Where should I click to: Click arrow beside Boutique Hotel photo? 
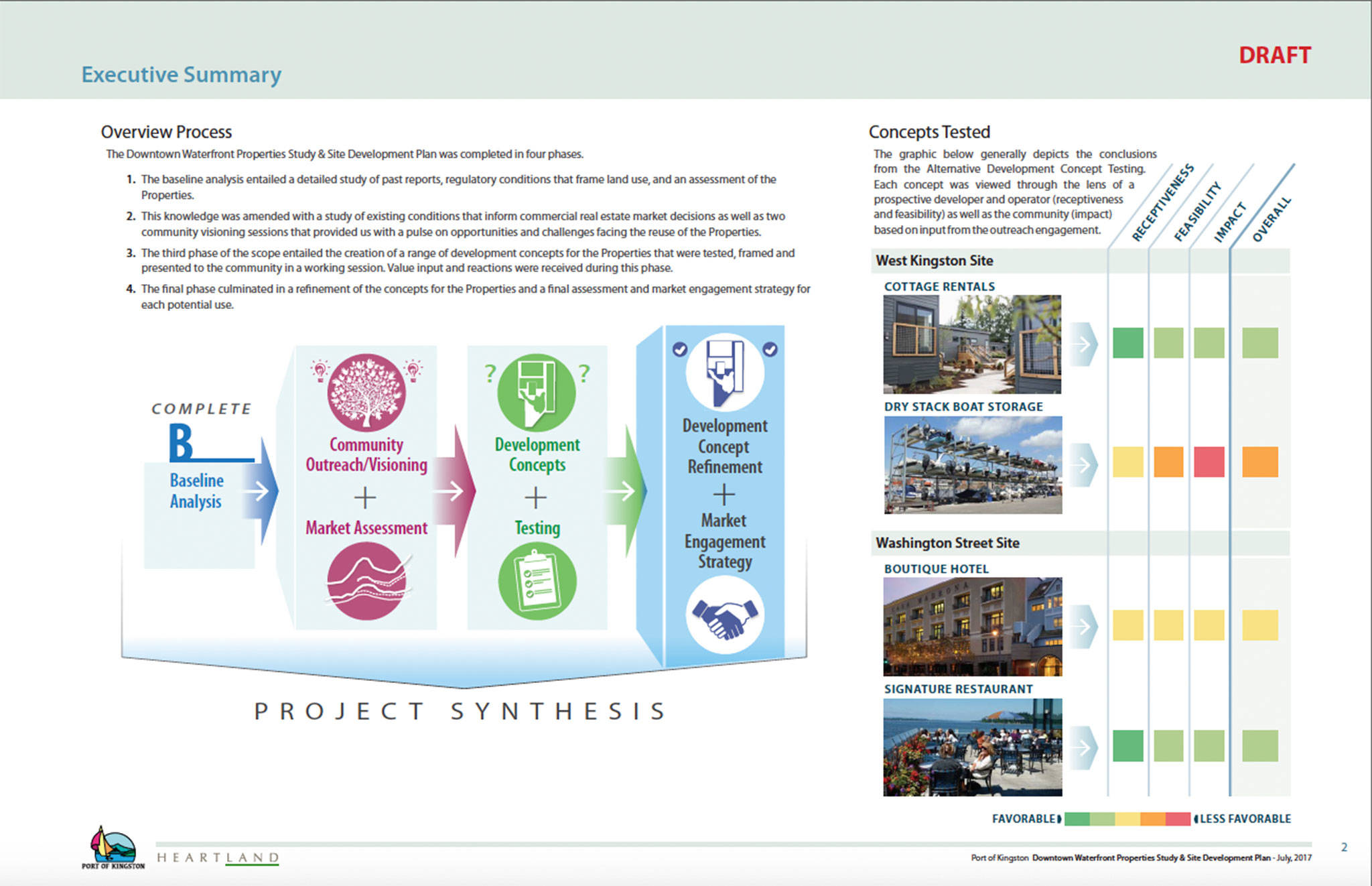[x=1083, y=626]
